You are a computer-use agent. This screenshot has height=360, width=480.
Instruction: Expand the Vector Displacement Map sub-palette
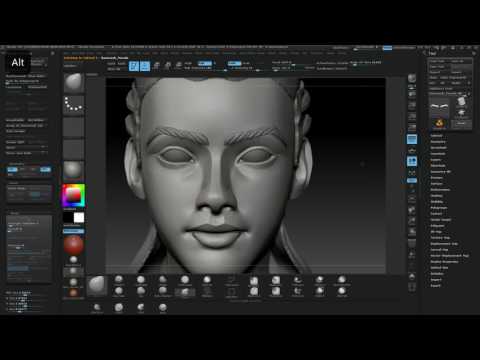coord(449,256)
